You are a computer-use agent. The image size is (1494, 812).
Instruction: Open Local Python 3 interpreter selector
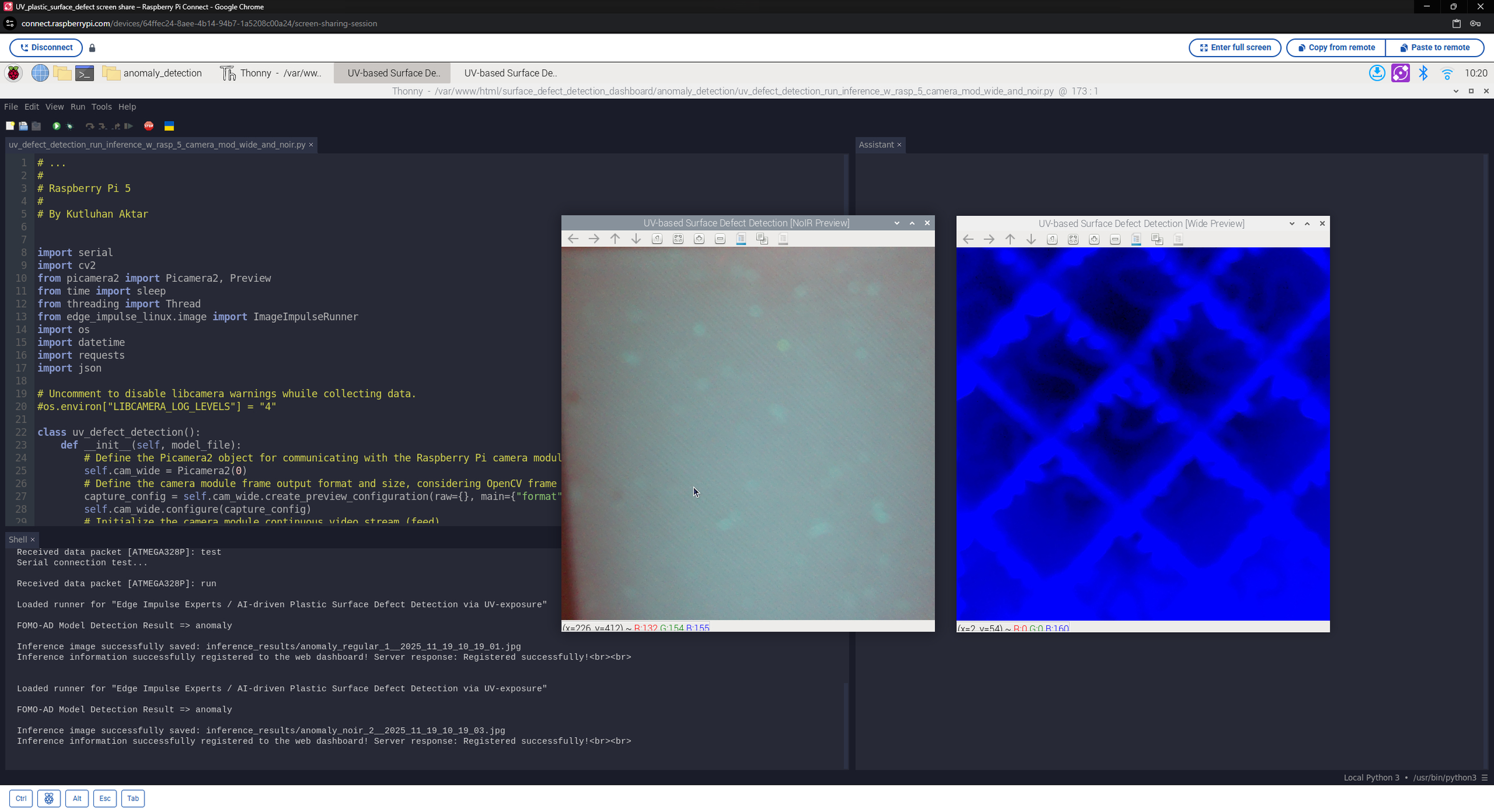coord(1414,778)
